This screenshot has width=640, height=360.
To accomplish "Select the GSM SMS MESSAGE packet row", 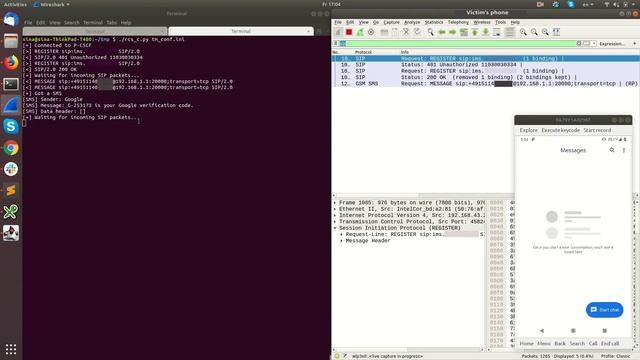I will pyautogui.click(x=486, y=83).
